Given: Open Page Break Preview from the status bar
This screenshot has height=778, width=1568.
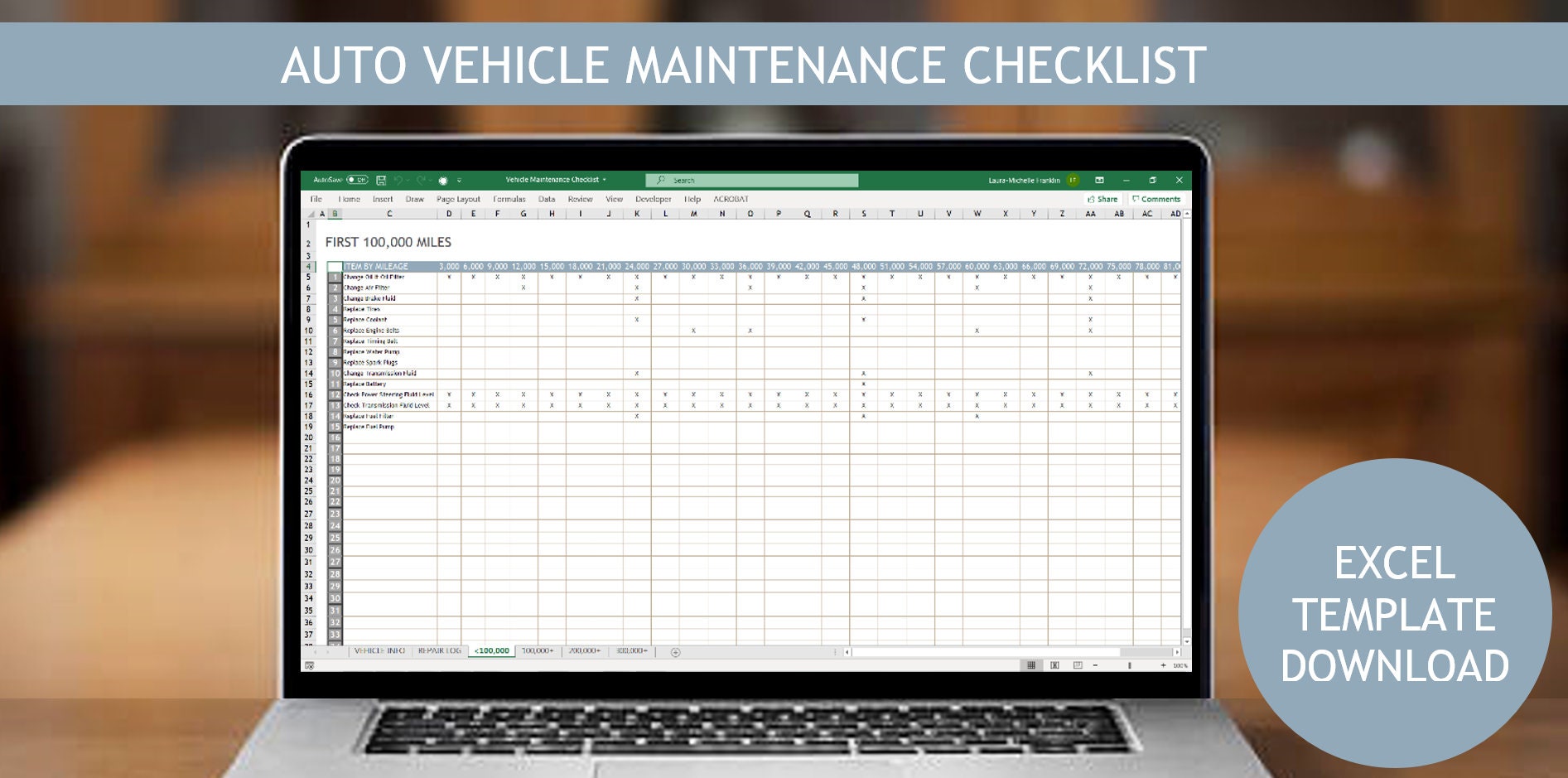Looking at the screenshot, I should 1078,665.
